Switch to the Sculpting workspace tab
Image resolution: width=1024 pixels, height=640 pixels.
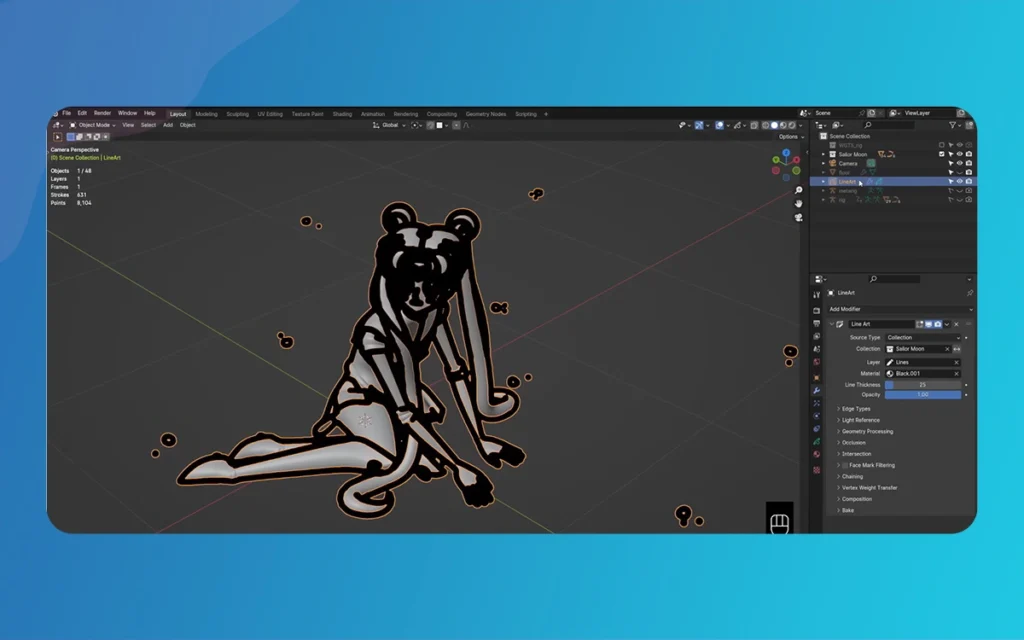tap(238, 114)
